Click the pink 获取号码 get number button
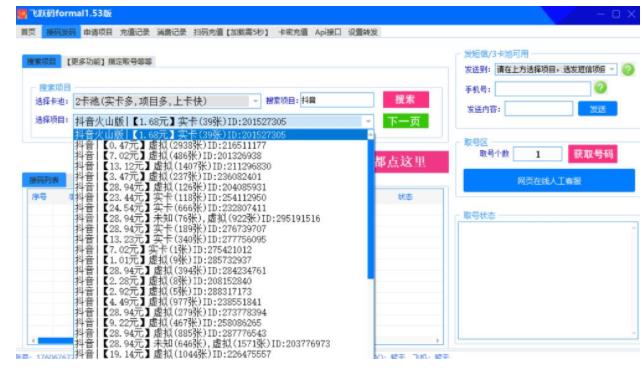643x372 pixels. point(593,154)
